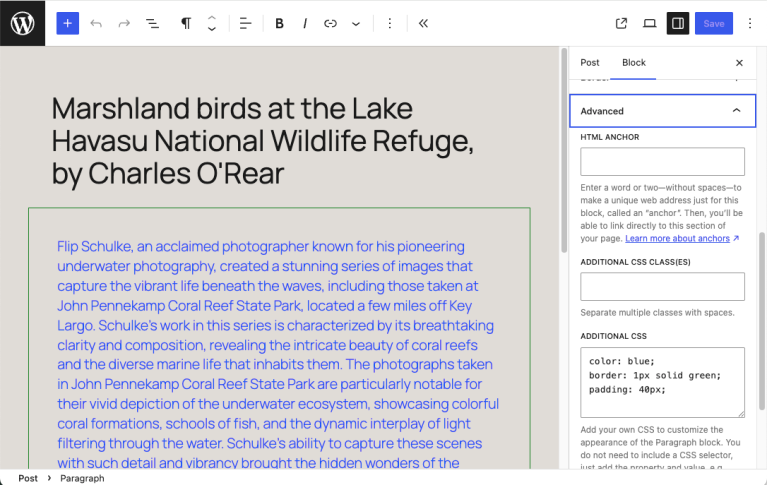Select the Post breadcrumb in the footer
The image size is (767, 485).
point(28,478)
